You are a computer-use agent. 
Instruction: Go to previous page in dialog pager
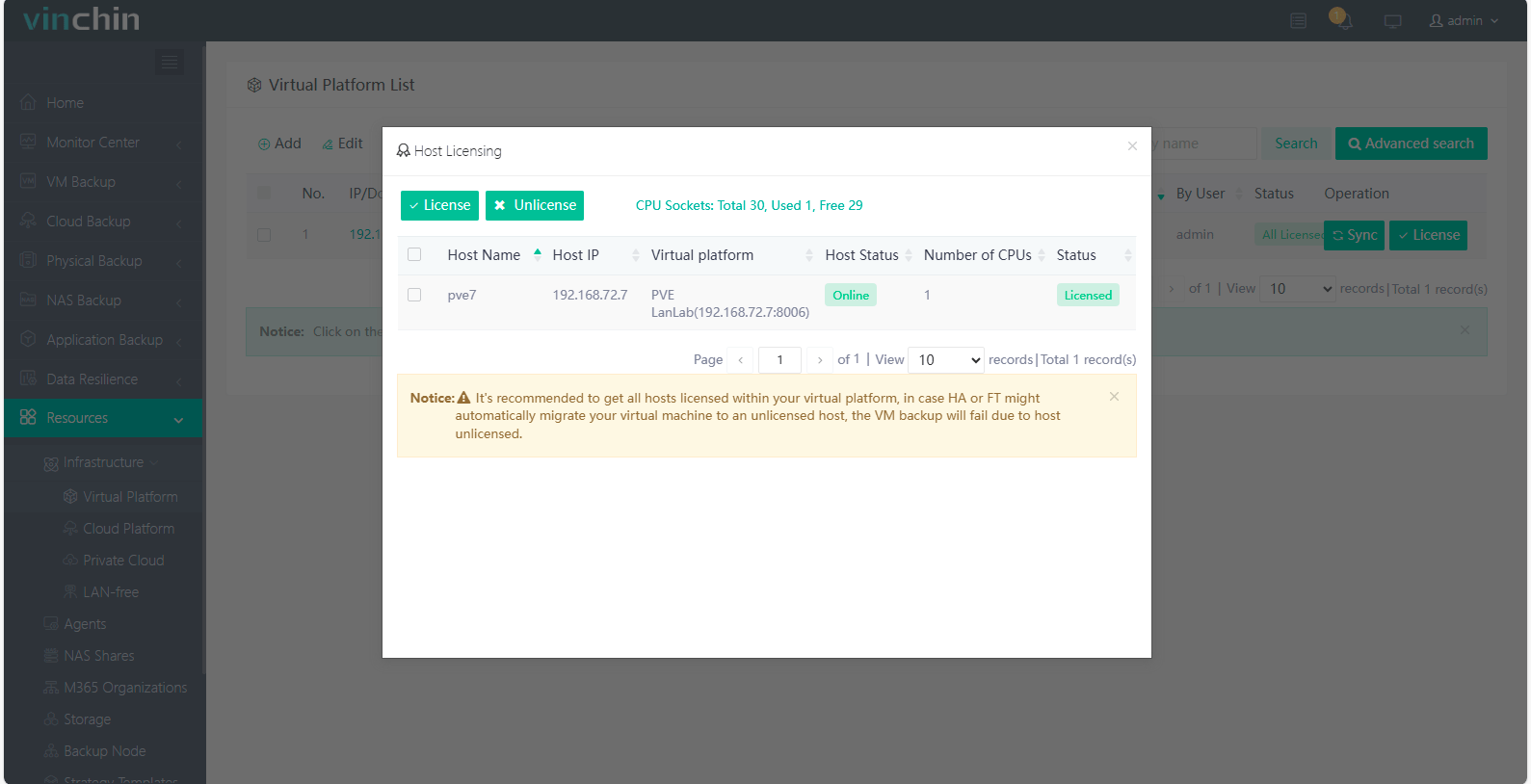tap(741, 360)
